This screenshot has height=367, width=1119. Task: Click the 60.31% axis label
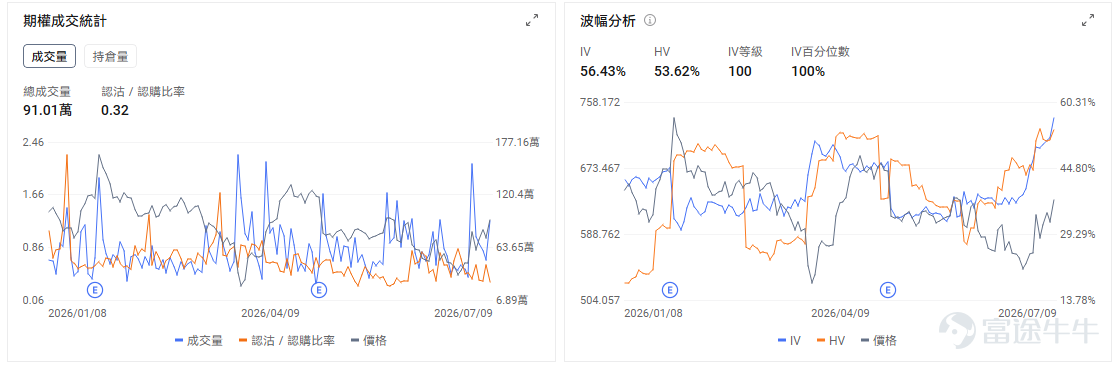[1078, 102]
